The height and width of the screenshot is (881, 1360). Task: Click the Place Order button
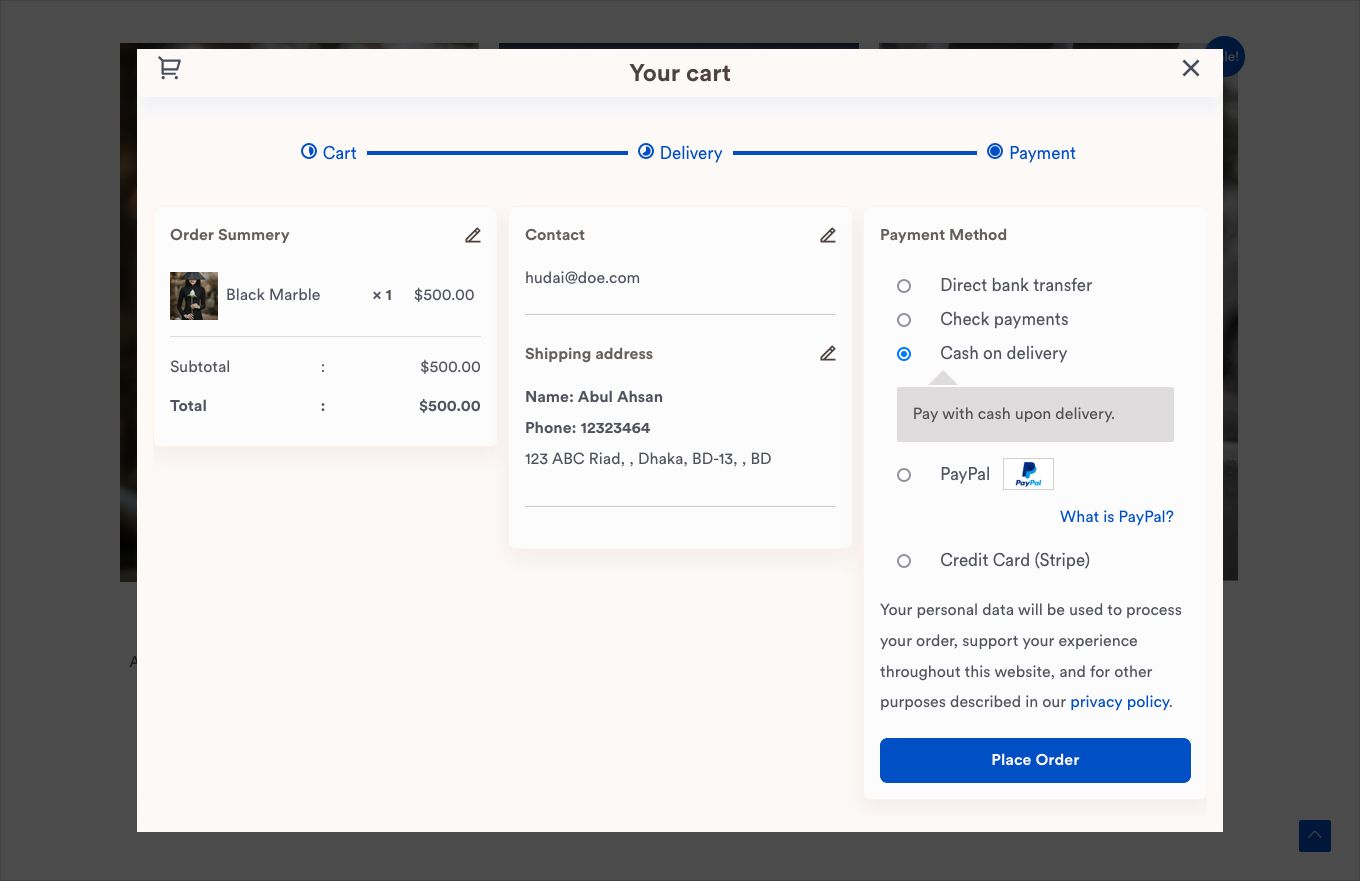click(x=1035, y=760)
